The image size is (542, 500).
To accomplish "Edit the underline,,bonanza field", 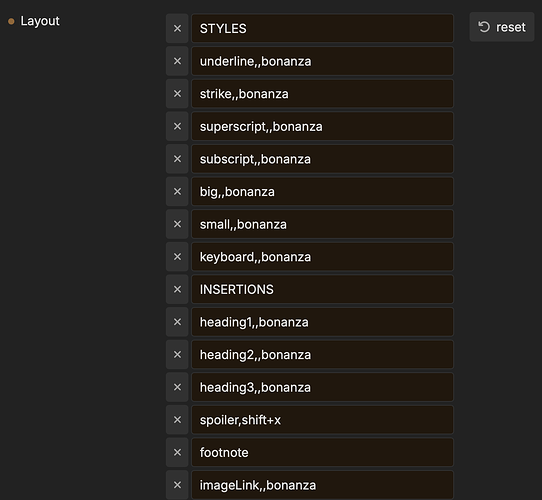I will (x=323, y=61).
